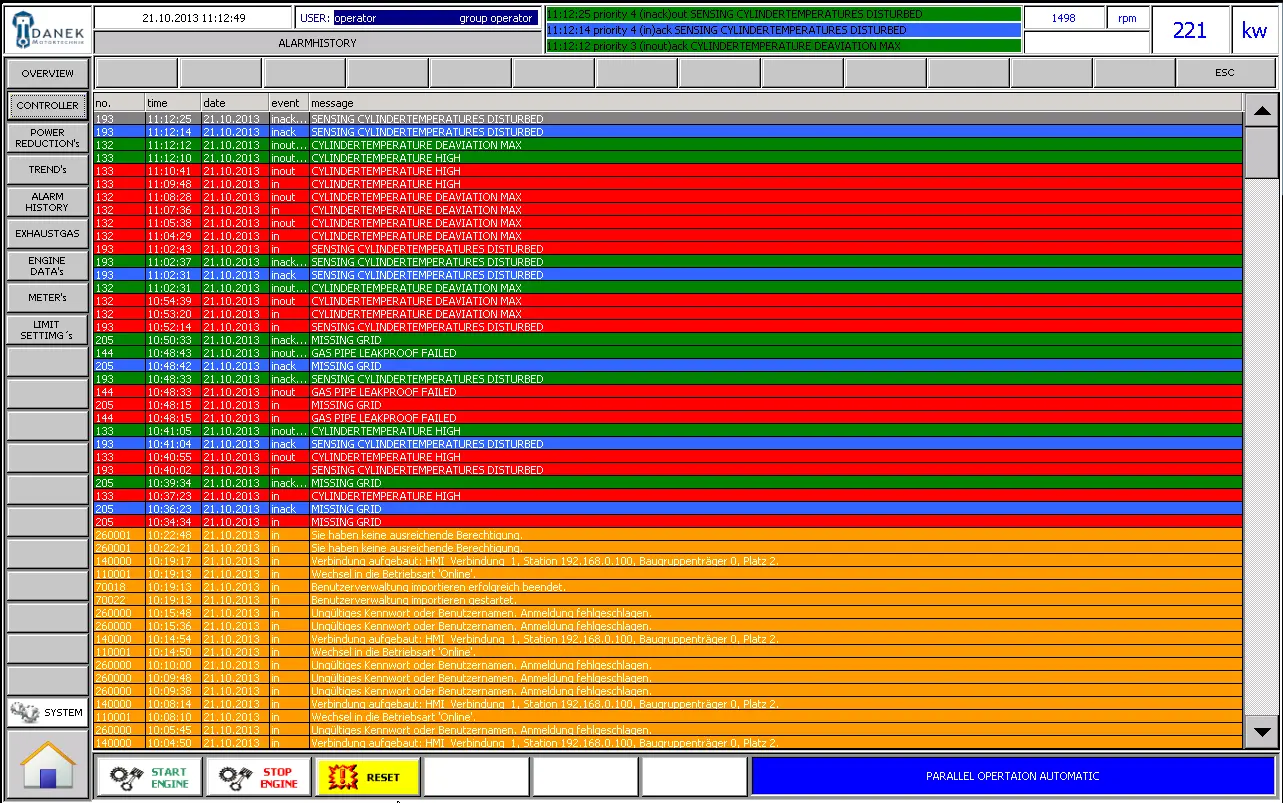Open the POWER REDUCTION's screen
The image size is (1283, 803).
click(x=46, y=137)
